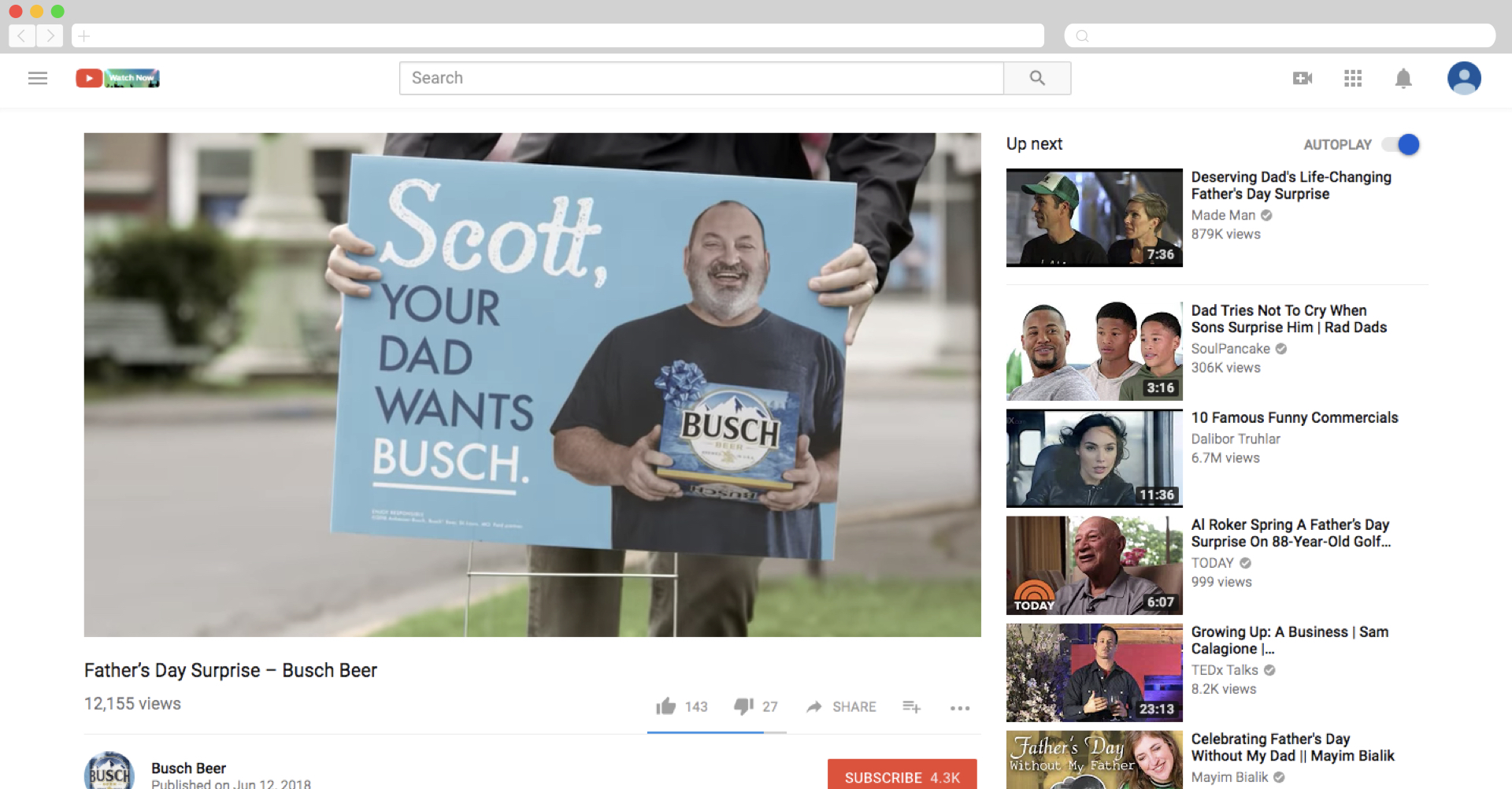Viewport: 1512px width, 789px height.
Task: Open the Busch Beer channel link
Action: click(x=187, y=768)
